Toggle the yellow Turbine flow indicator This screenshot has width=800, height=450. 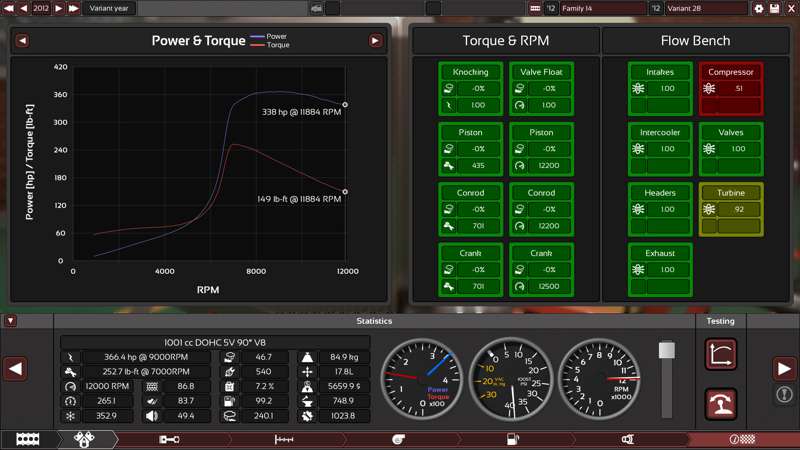pos(731,208)
